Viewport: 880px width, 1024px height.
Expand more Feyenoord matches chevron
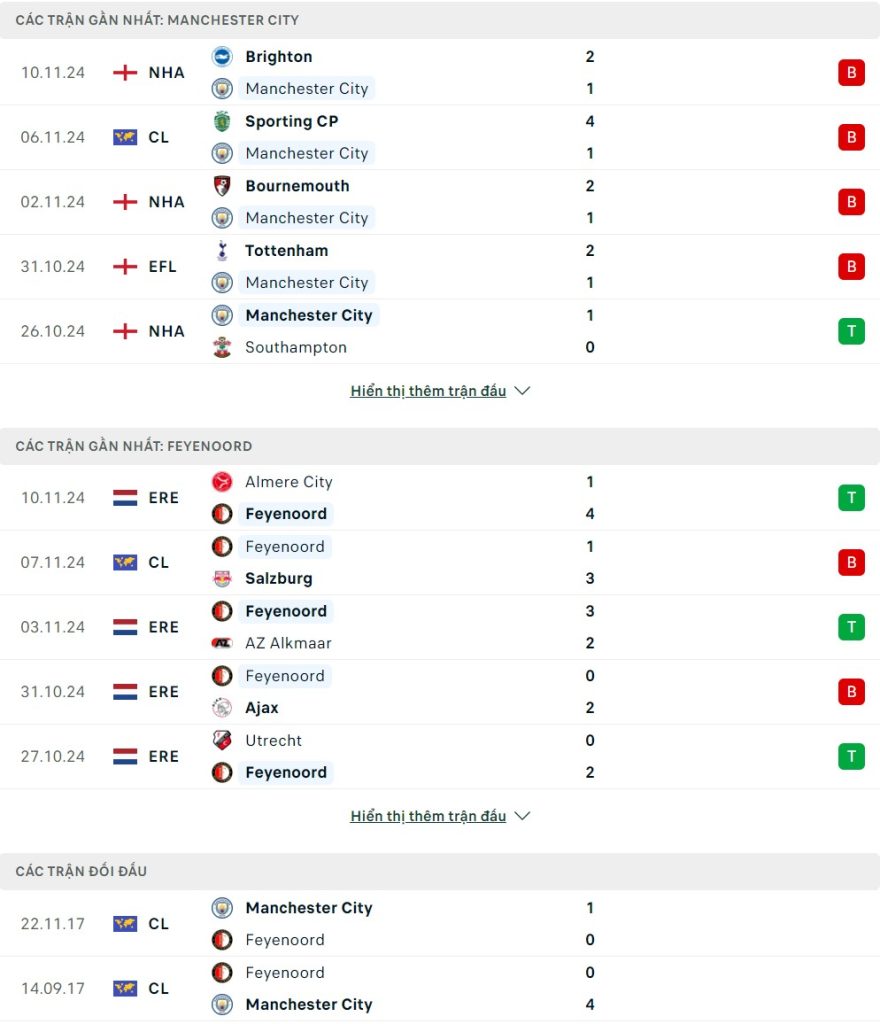click(x=522, y=816)
